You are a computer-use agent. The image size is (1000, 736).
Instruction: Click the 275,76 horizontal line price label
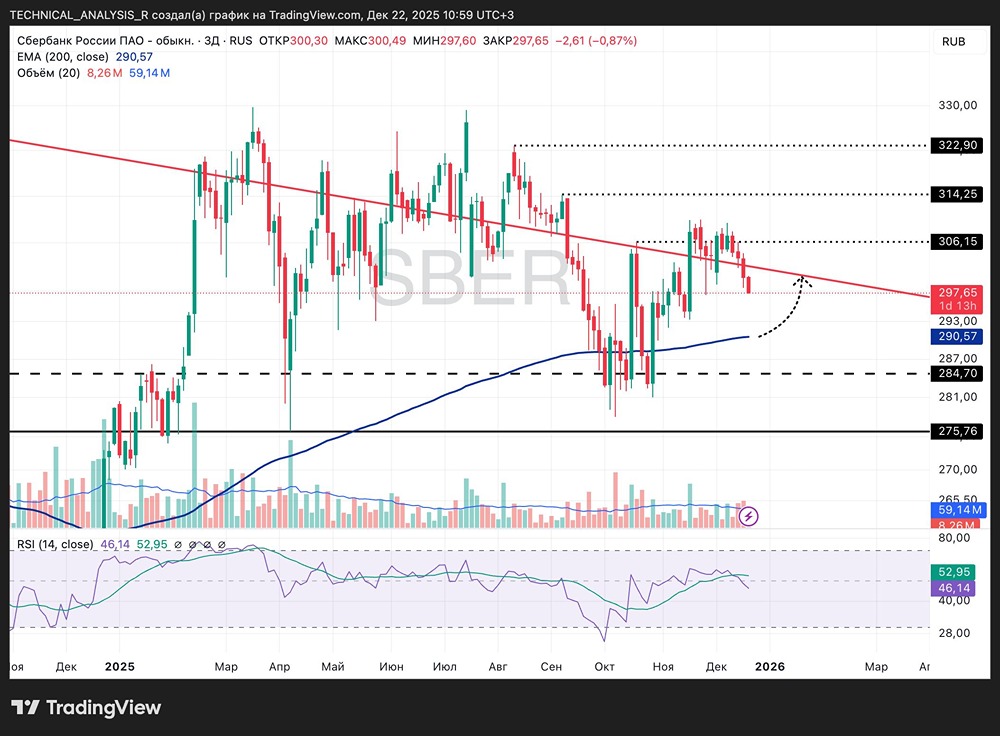[x=957, y=431]
